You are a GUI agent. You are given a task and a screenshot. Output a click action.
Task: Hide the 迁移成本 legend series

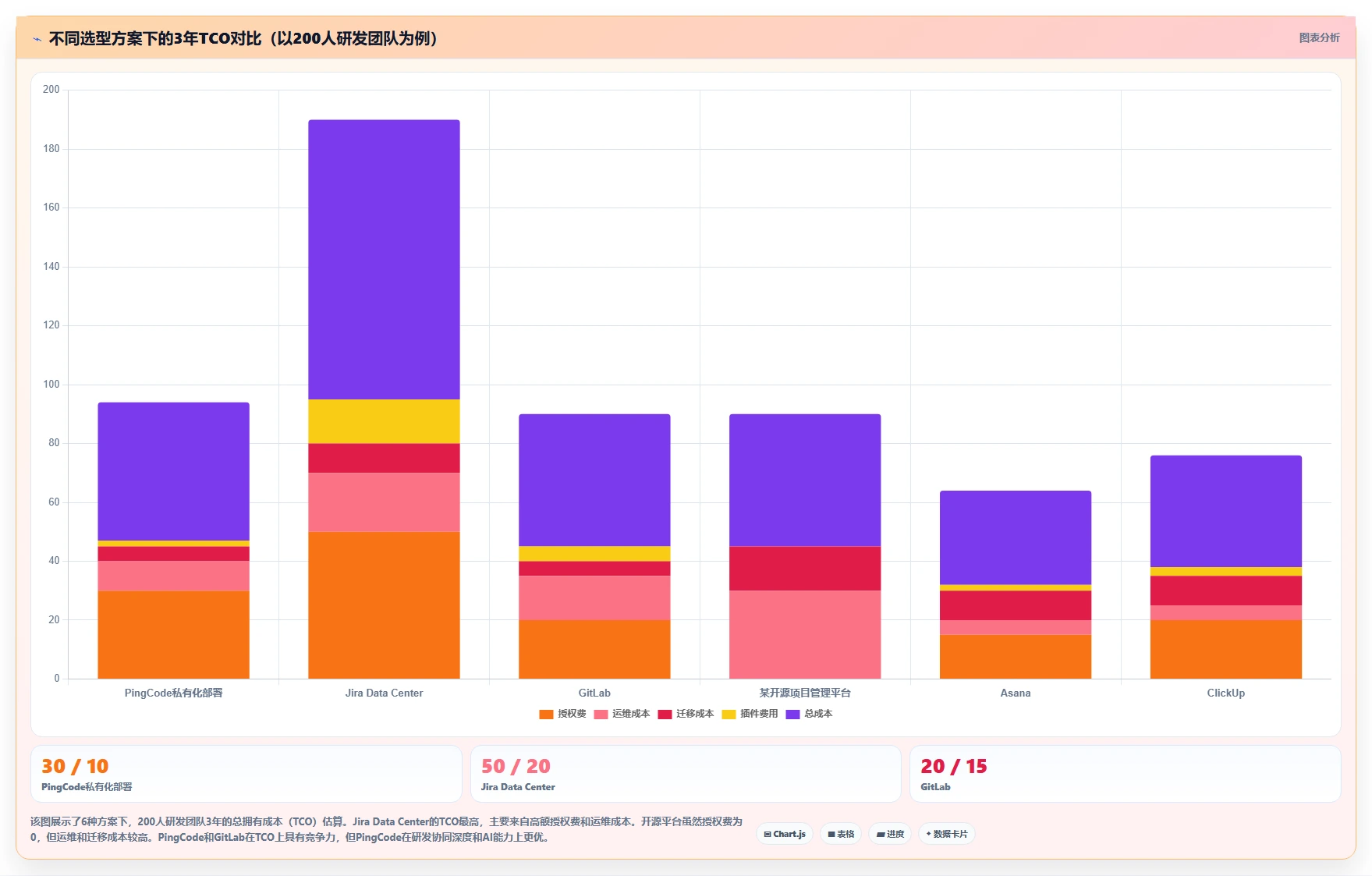(x=686, y=714)
